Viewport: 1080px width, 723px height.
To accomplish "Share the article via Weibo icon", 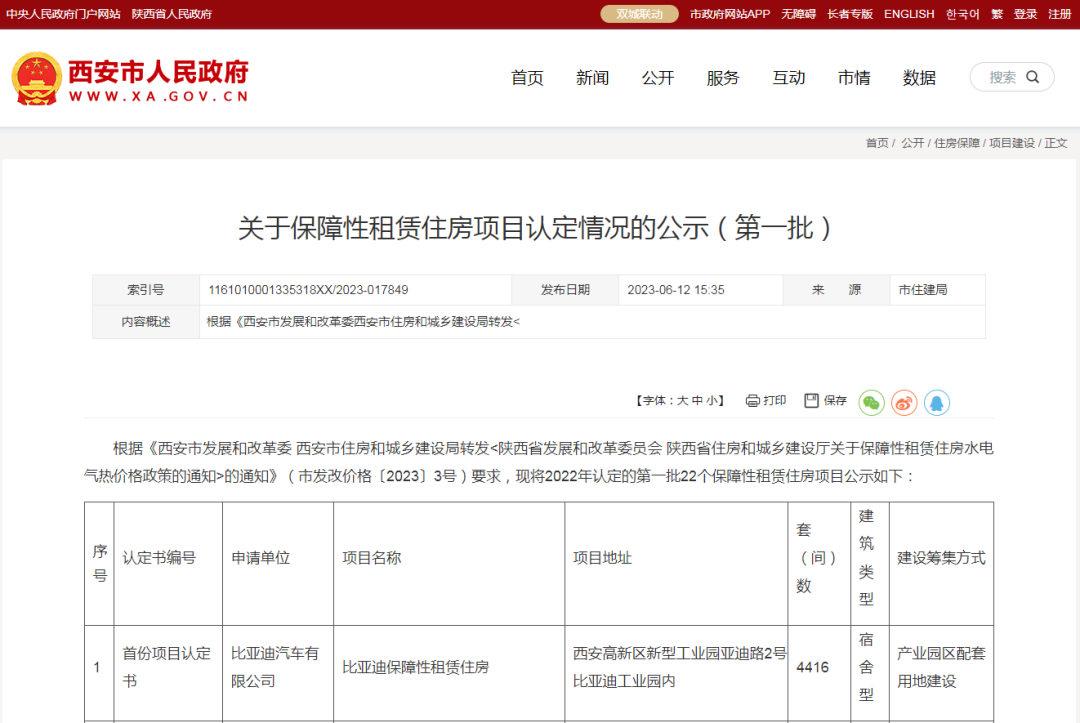I will pos(904,402).
